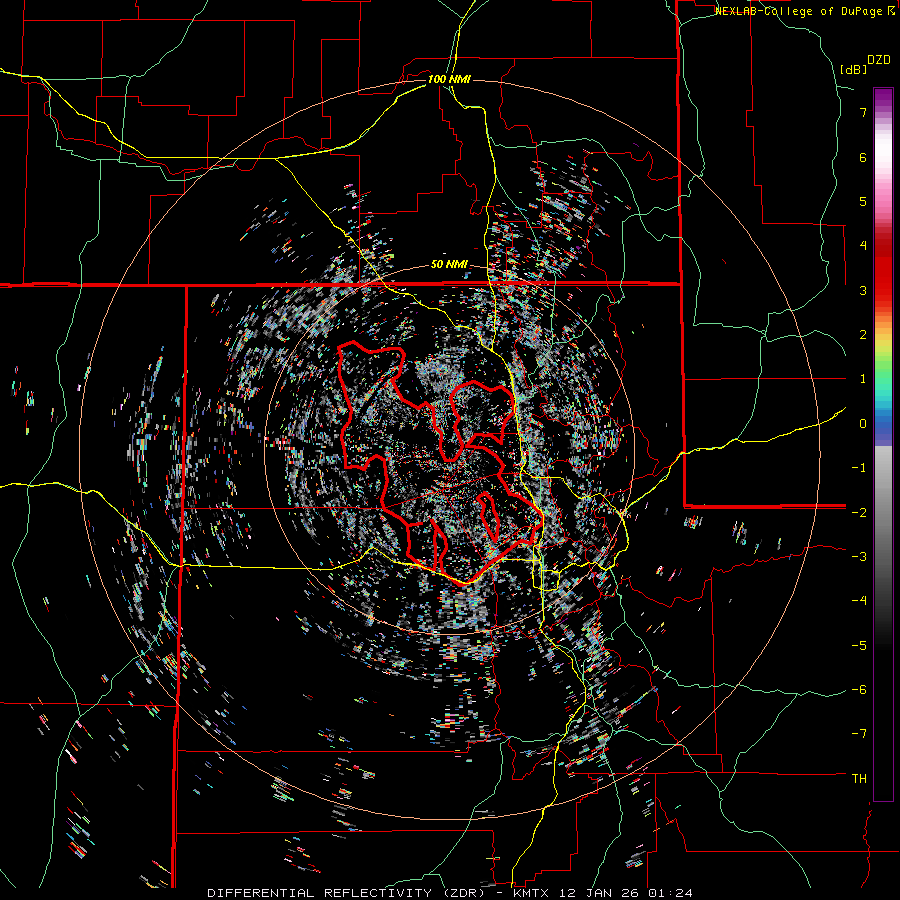This screenshot has width=900, height=900.
Task: Click the -4 value on the color scale
Action: [859, 601]
